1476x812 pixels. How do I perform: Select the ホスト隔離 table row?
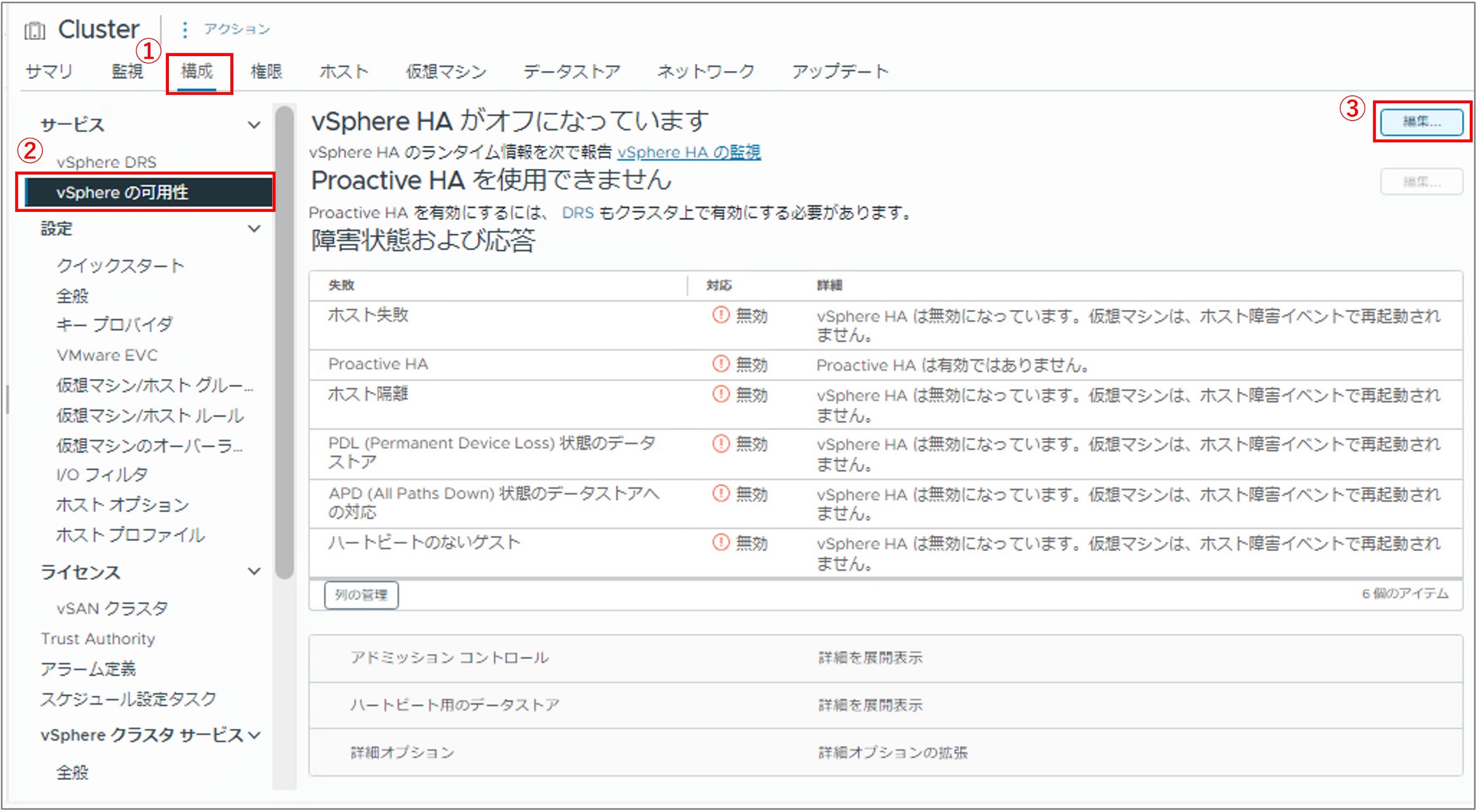[886, 405]
